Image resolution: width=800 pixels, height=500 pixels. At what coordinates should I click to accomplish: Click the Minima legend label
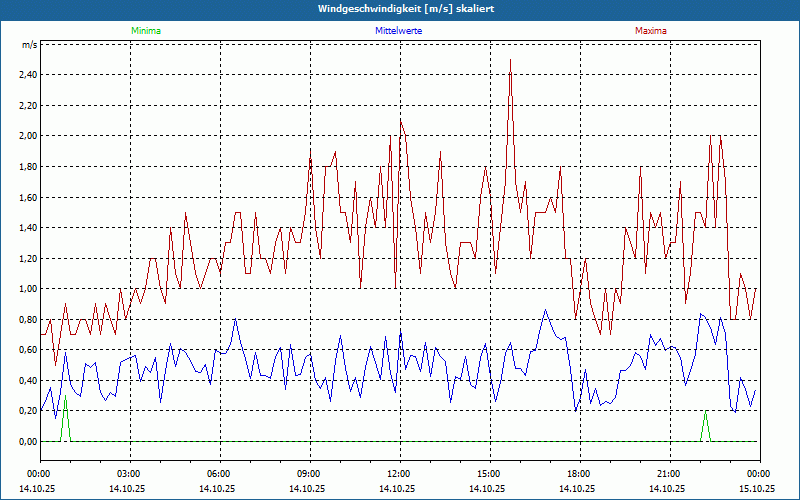pyautogui.click(x=145, y=31)
